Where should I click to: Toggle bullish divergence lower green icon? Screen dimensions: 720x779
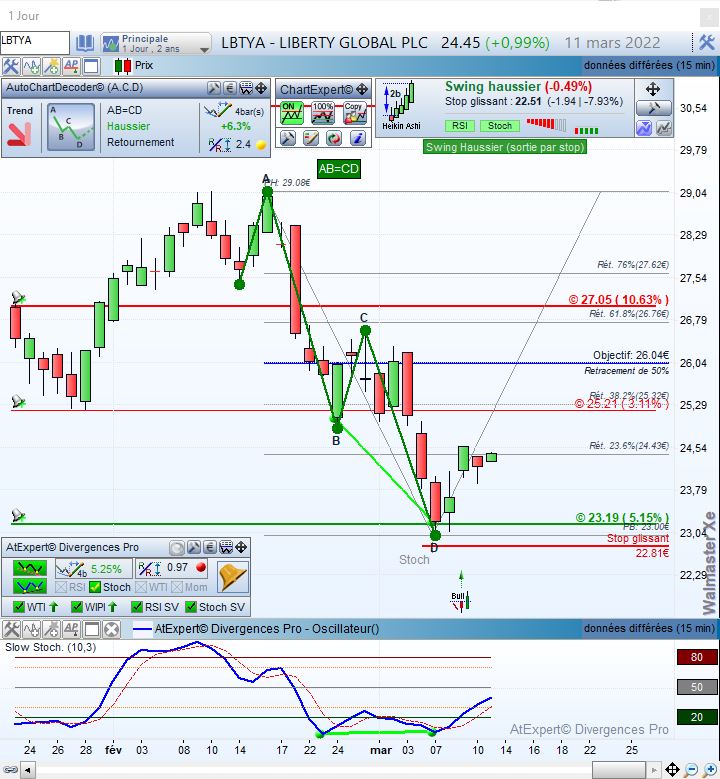tap(30, 586)
